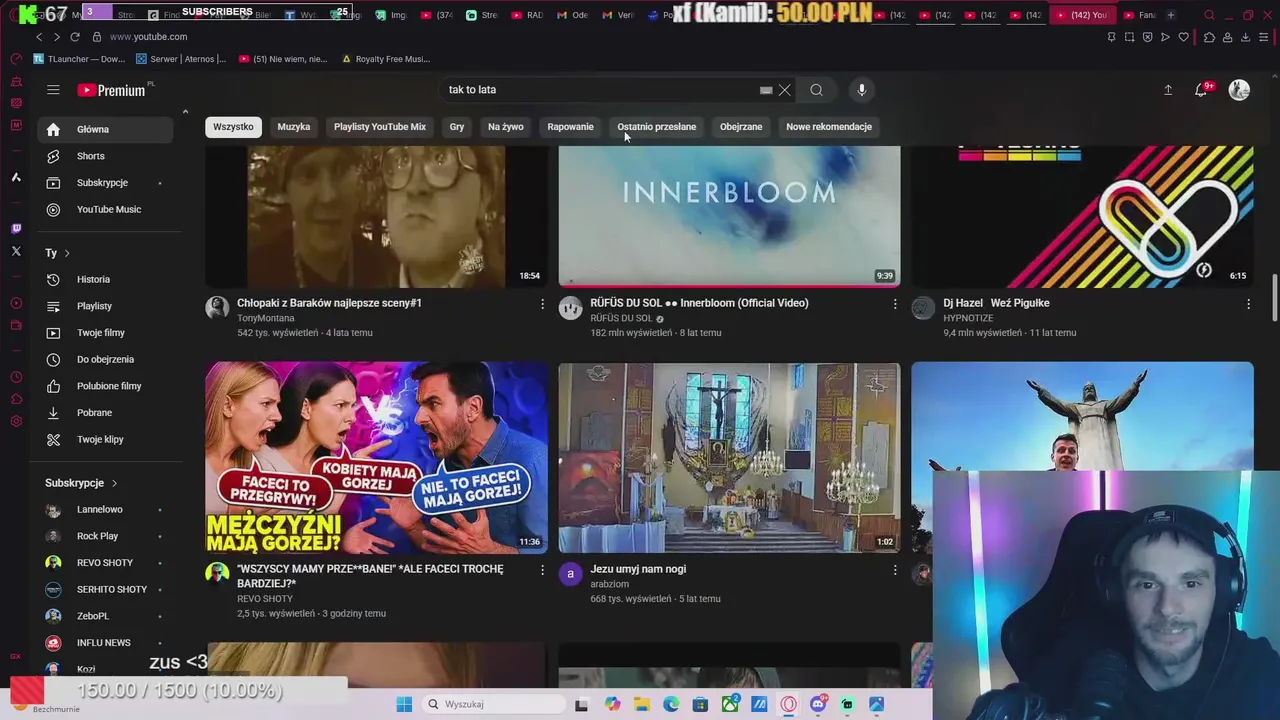Select the Muzyka filter chip

pyautogui.click(x=294, y=127)
